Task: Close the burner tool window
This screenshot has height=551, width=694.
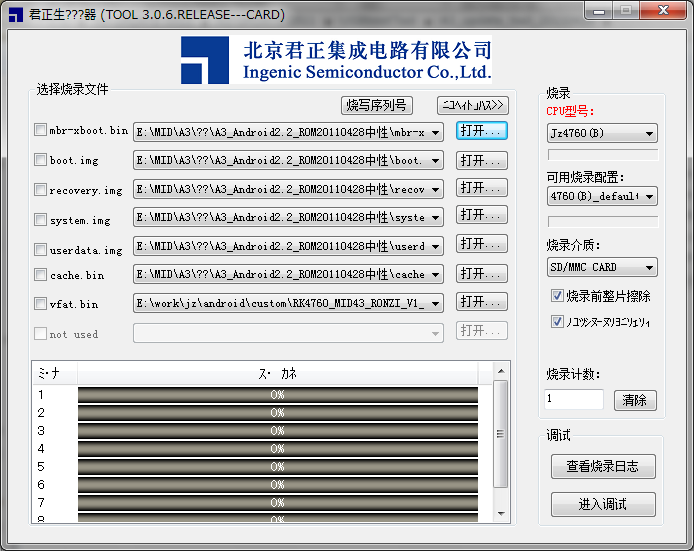Action: pos(663,11)
